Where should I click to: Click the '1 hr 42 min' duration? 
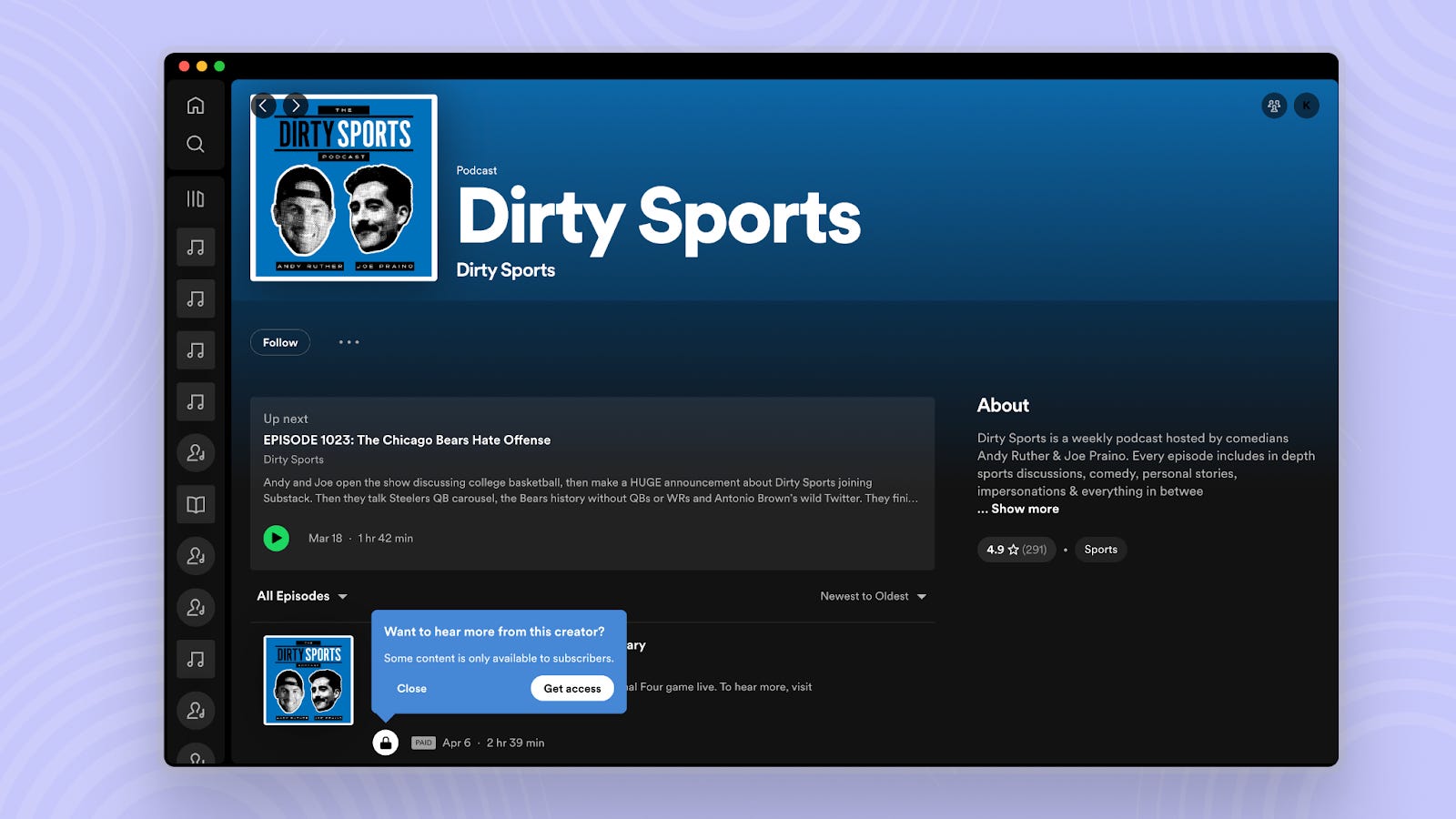click(x=386, y=539)
